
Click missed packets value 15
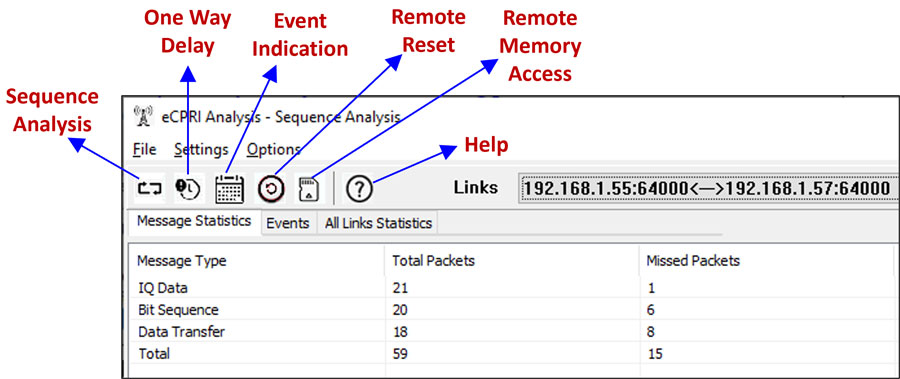(x=654, y=354)
